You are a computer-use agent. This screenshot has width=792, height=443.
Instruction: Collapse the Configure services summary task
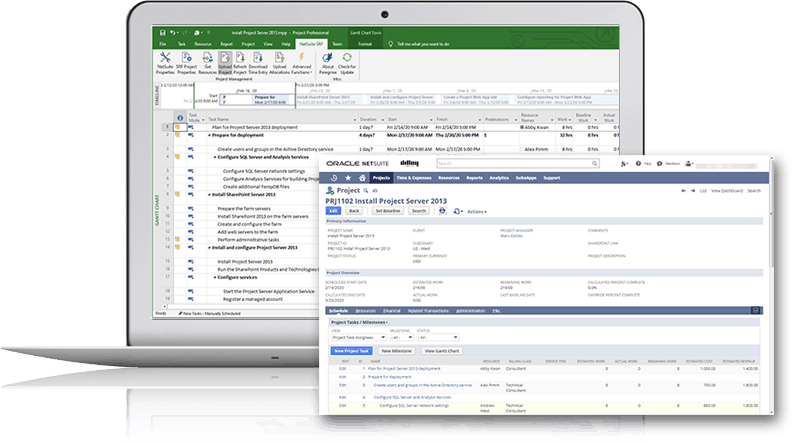click(215, 278)
